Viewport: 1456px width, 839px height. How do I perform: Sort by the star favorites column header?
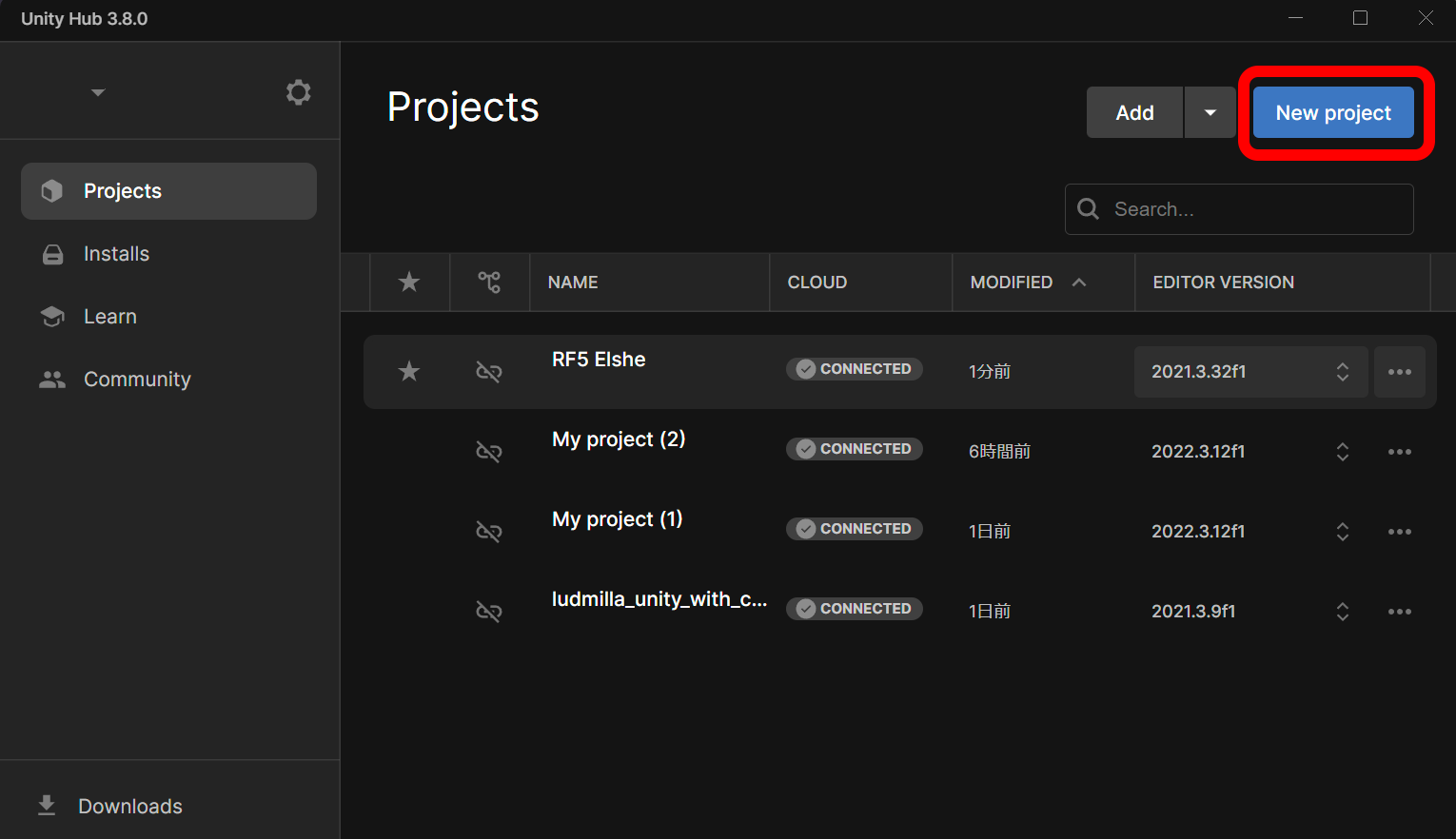pos(409,283)
